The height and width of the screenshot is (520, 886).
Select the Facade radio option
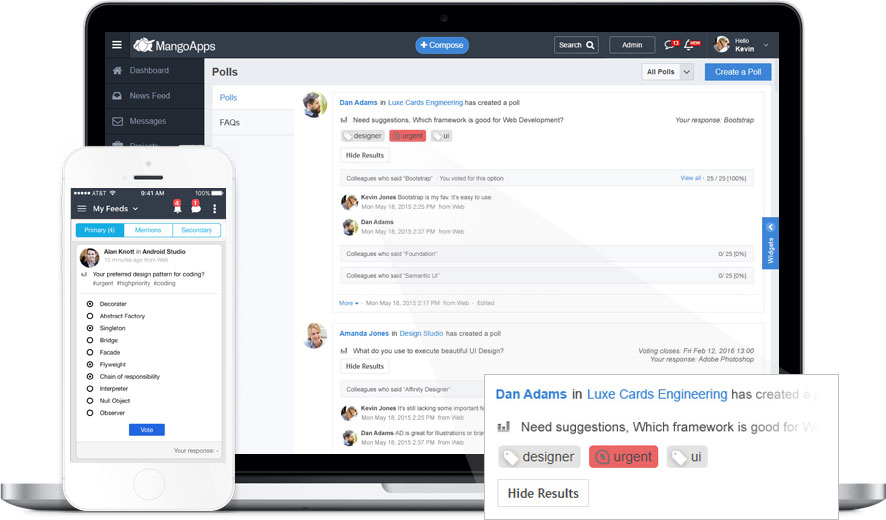(90, 352)
